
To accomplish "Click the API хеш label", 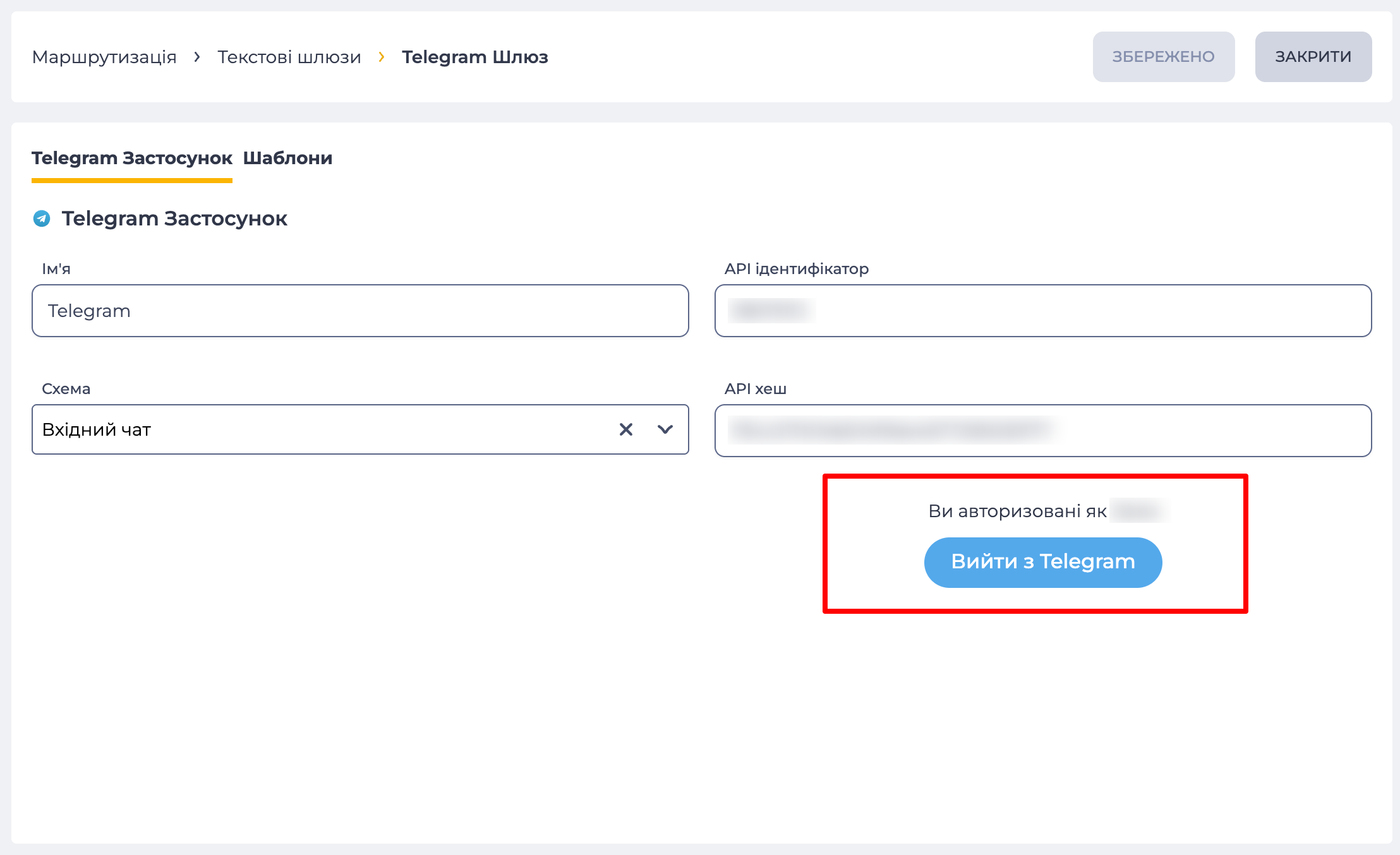I will click(756, 389).
